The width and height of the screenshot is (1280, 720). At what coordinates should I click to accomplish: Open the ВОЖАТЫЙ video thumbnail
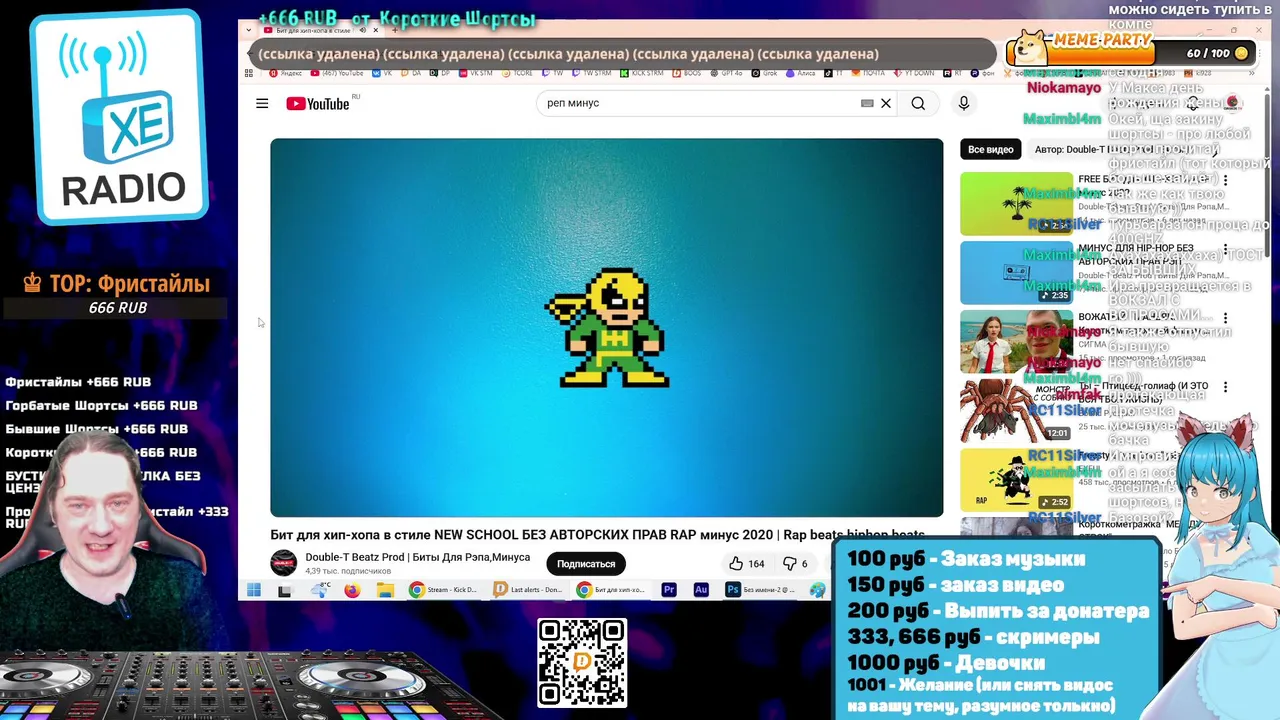(1016, 342)
